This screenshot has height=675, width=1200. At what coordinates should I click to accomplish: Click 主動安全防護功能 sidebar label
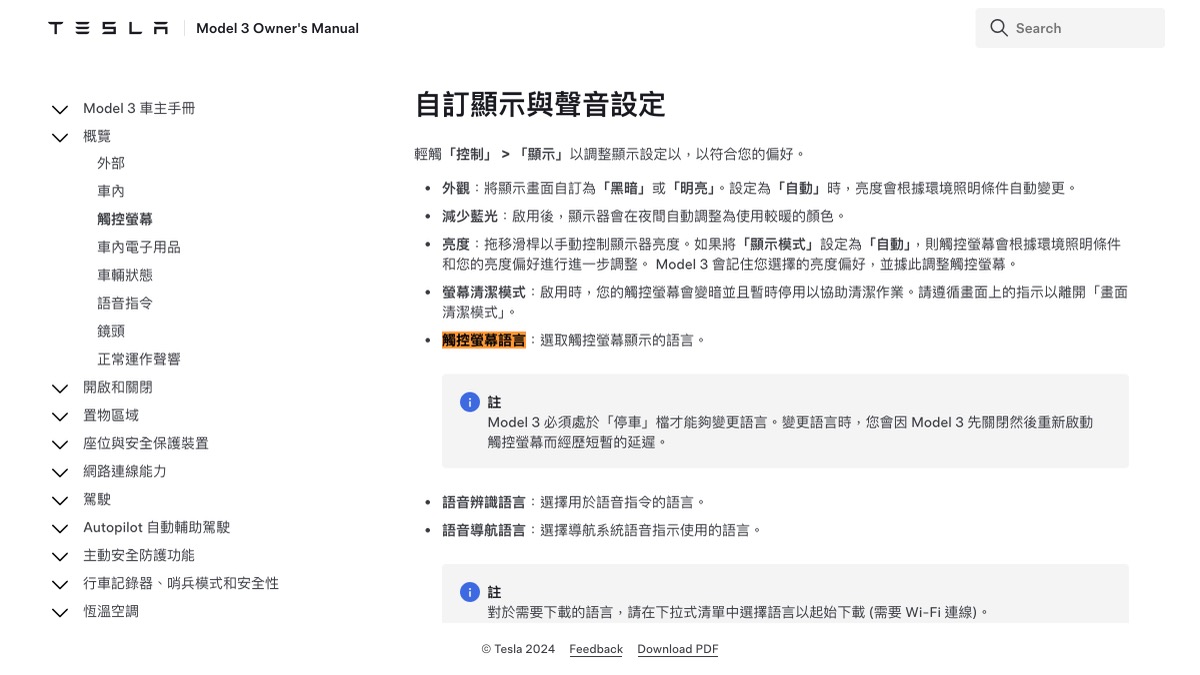coord(139,555)
